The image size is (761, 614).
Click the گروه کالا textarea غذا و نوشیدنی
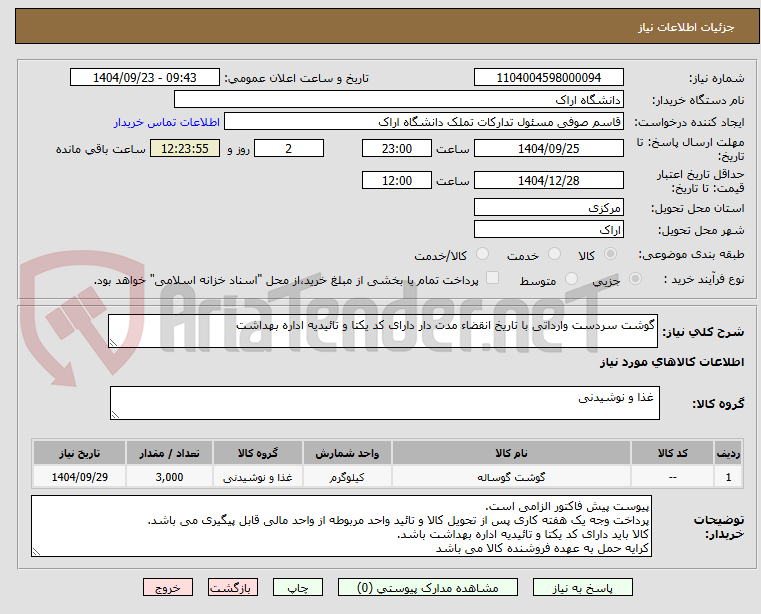point(384,403)
